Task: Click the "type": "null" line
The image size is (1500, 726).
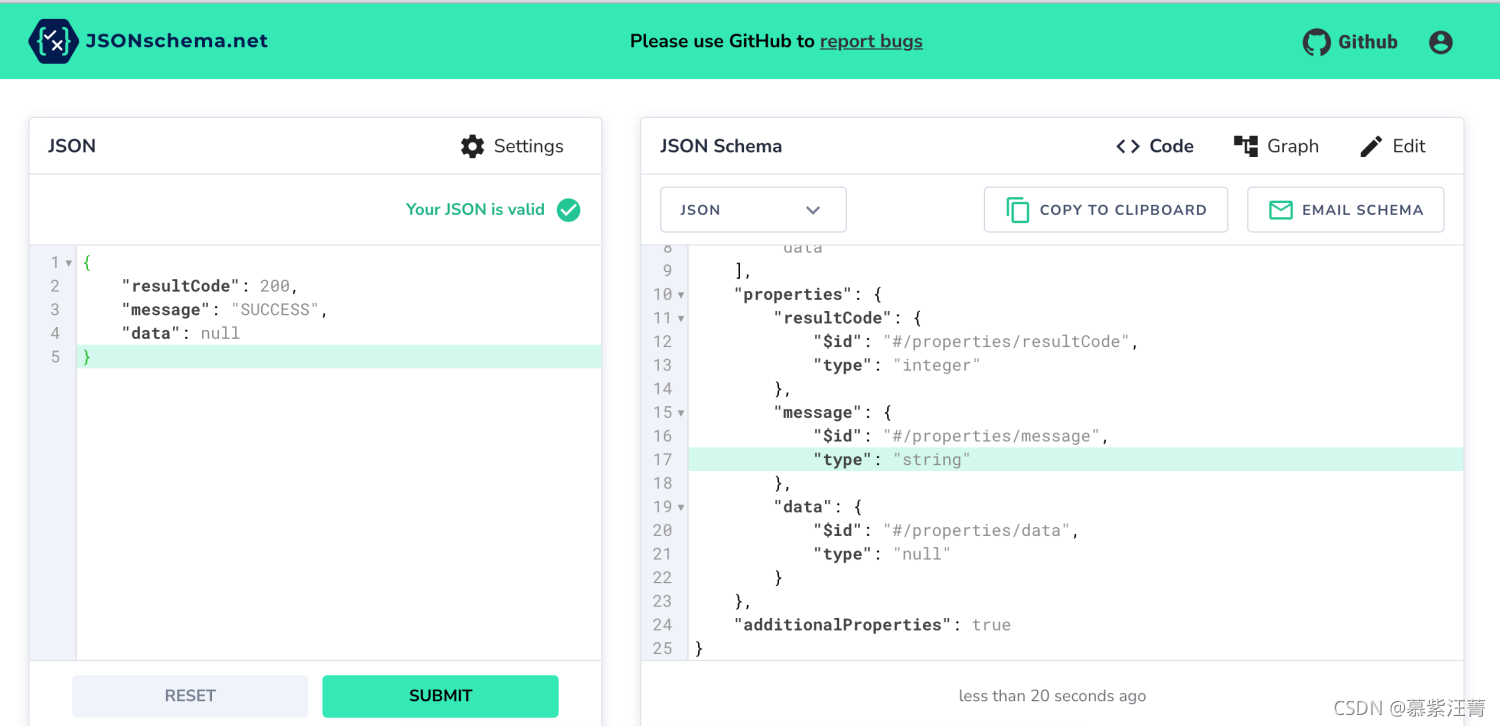Action: tap(882, 554)
